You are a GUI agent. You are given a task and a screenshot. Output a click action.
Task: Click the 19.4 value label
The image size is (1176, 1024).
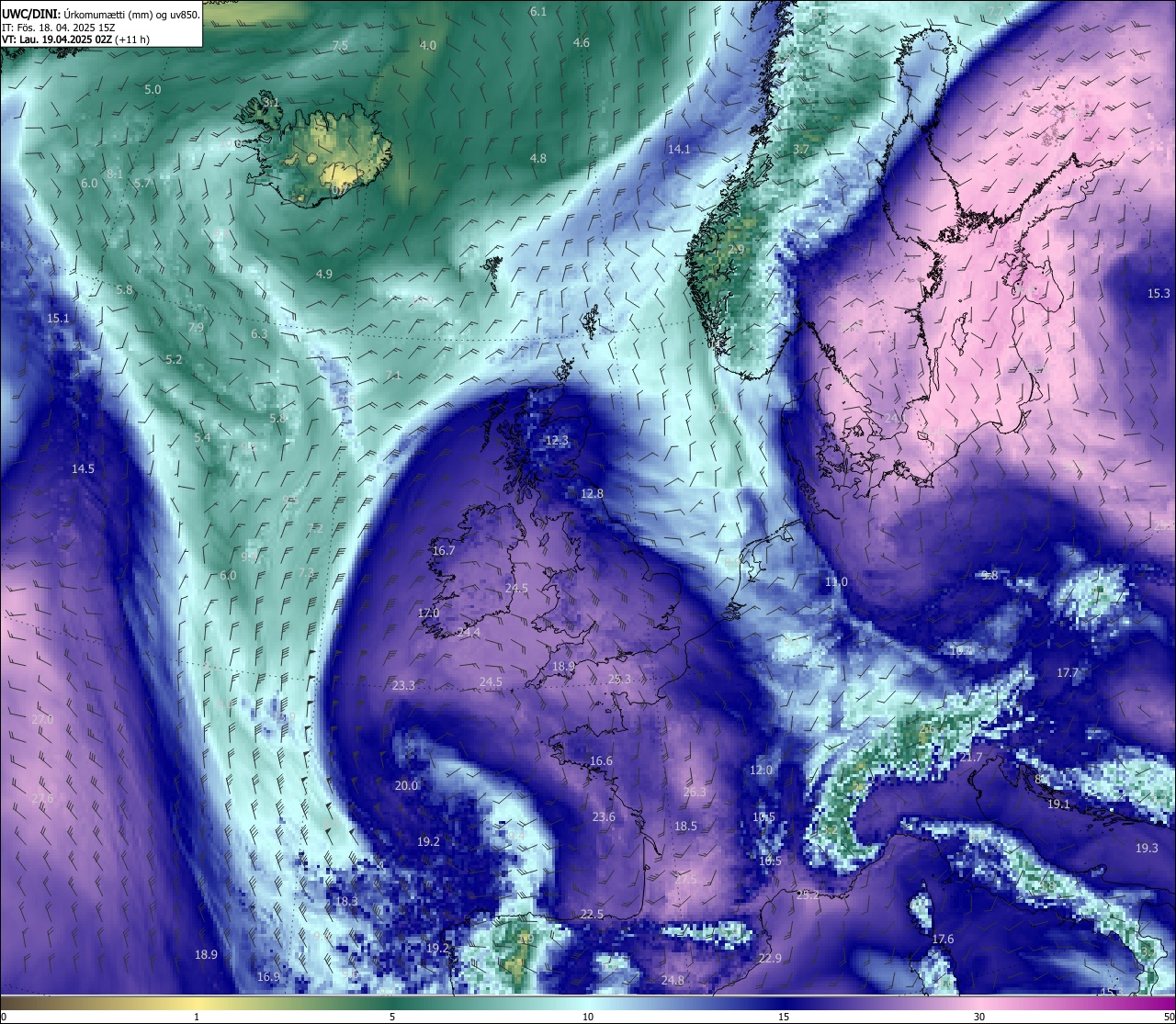(961, 650)
